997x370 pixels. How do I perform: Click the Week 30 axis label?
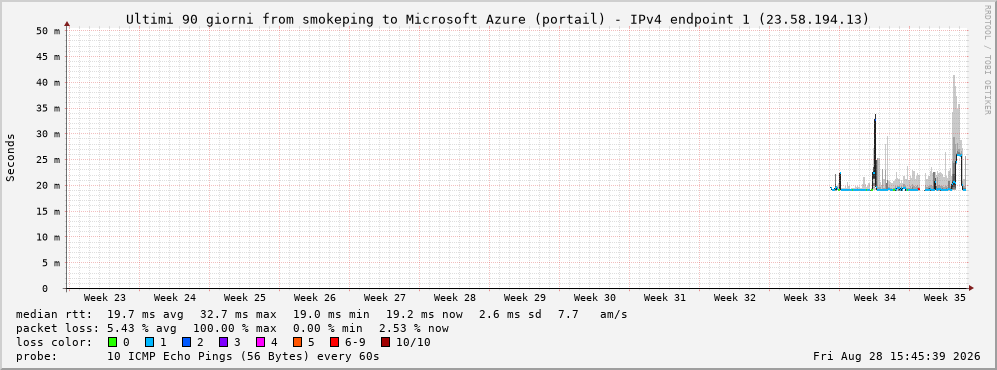pyautogui.click(x=595, y=298)
